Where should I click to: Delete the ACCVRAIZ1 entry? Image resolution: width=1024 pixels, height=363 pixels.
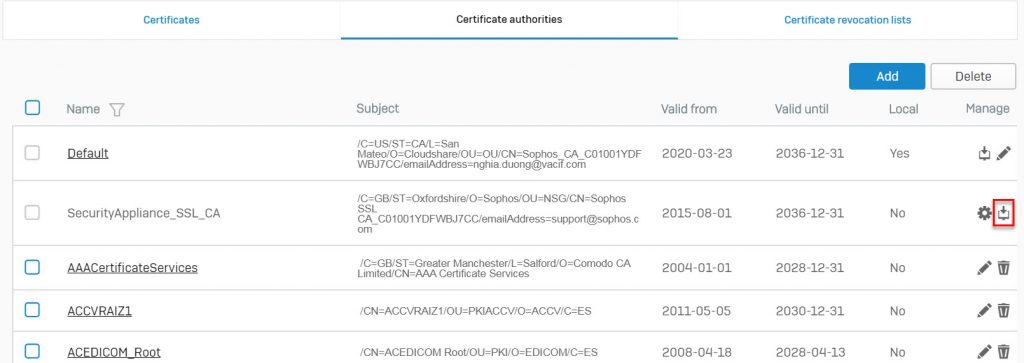(x=1004, y=311)
